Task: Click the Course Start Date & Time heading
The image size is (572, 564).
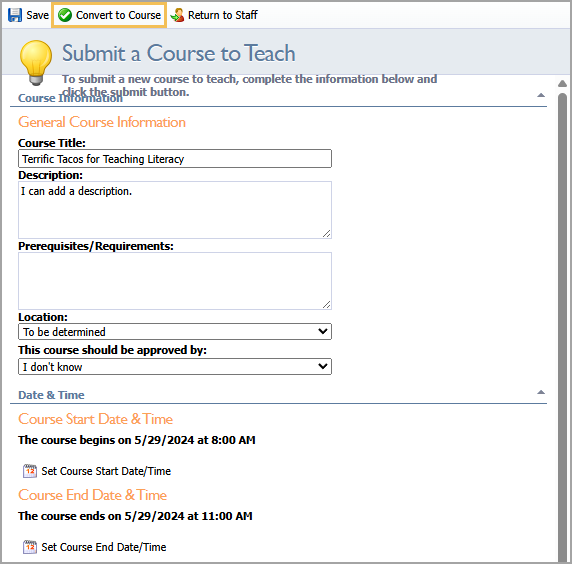Action: click(x=96, y=419)
